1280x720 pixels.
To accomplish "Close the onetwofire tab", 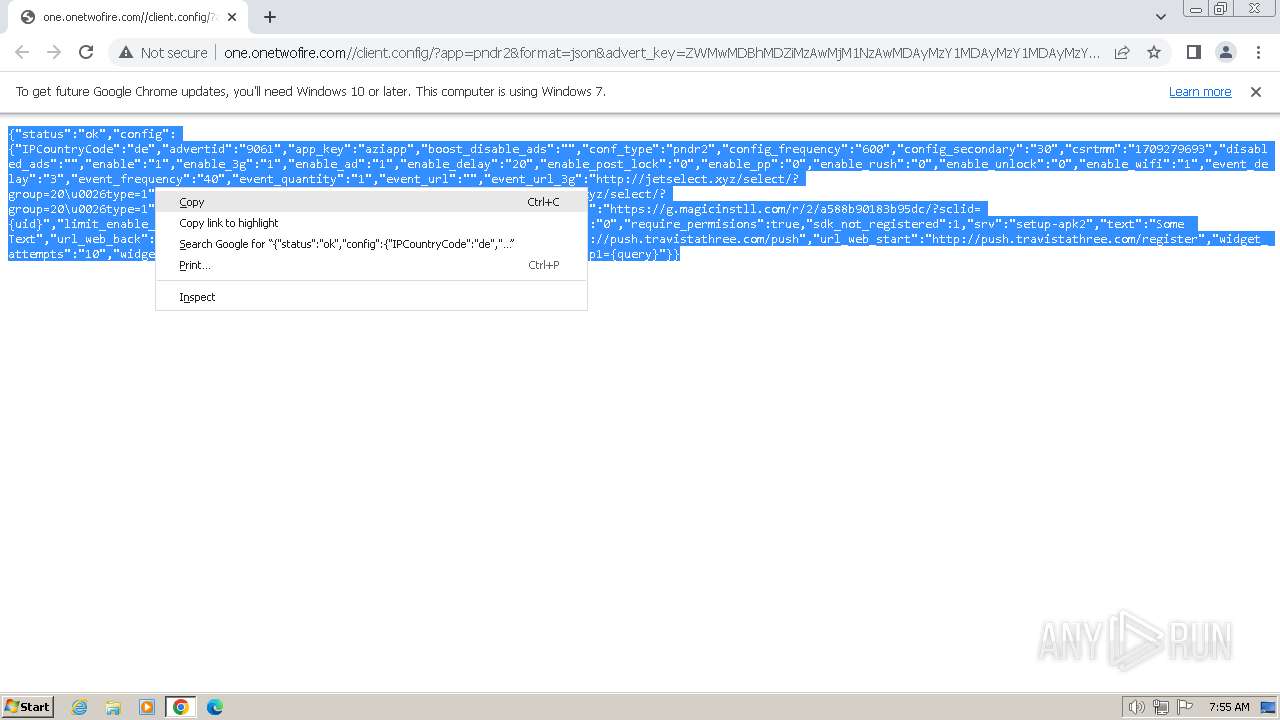I will pyautogui.click(x=232, y=17).
